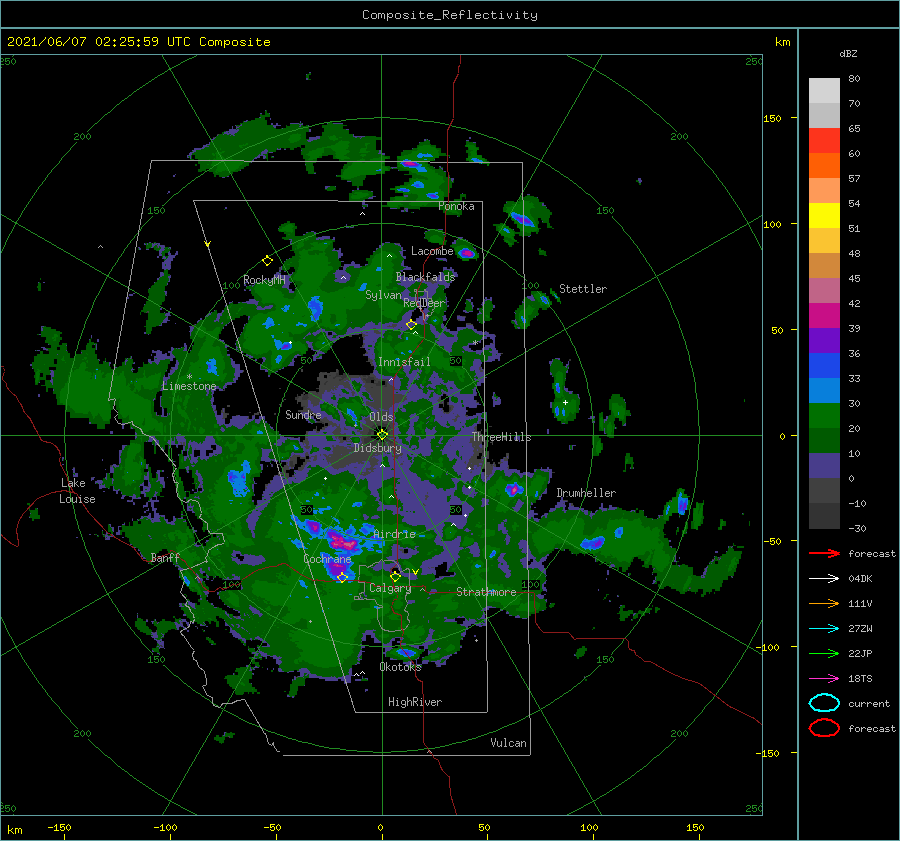Click the Vulcan town label
The image size is (900, 841).
click(x=509, y=743)
